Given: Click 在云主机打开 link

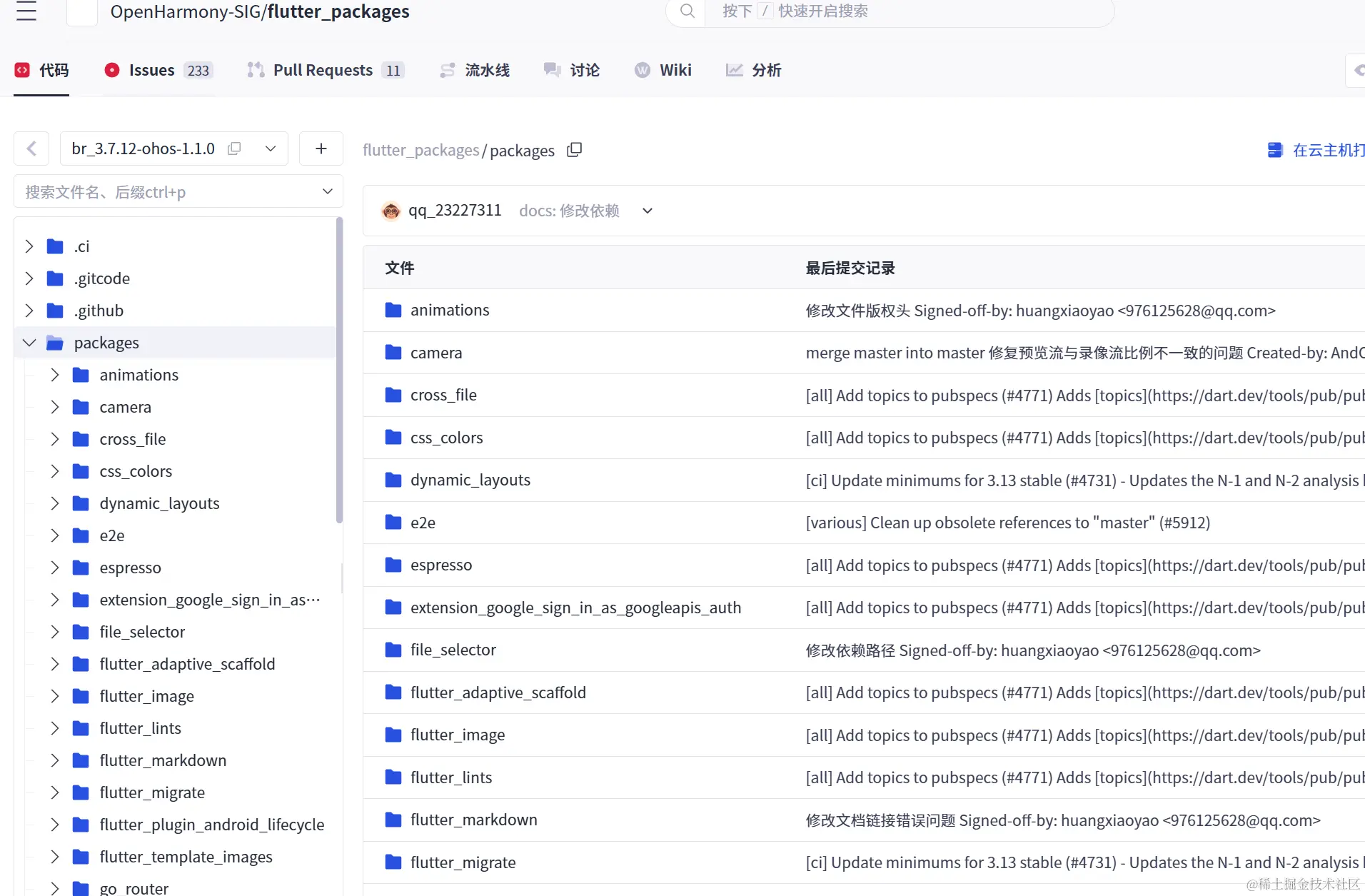Looking at the screenshot, I should coord(1328,150).
